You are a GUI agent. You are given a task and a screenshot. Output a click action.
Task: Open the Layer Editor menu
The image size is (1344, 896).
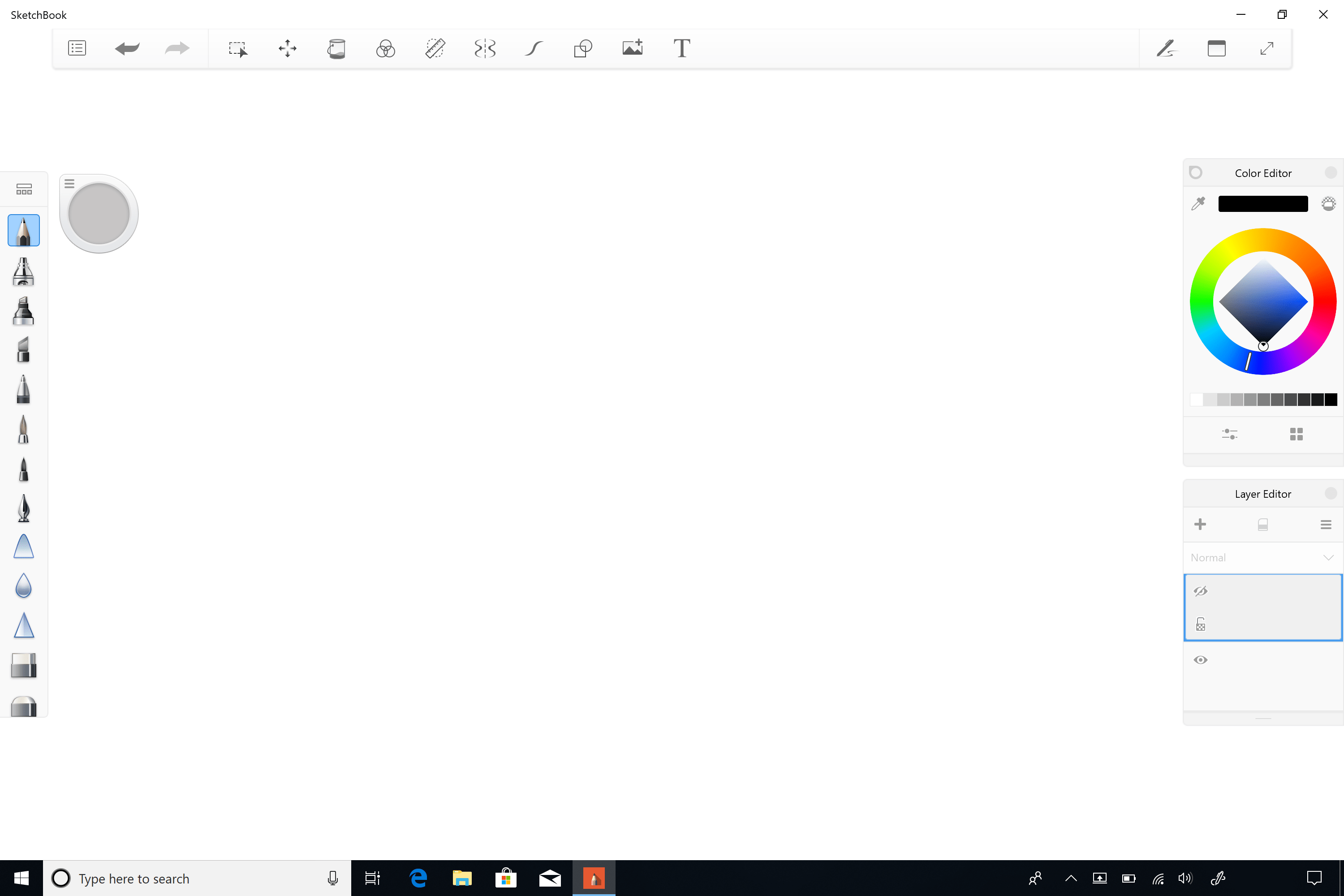[x=1326, y=524]
